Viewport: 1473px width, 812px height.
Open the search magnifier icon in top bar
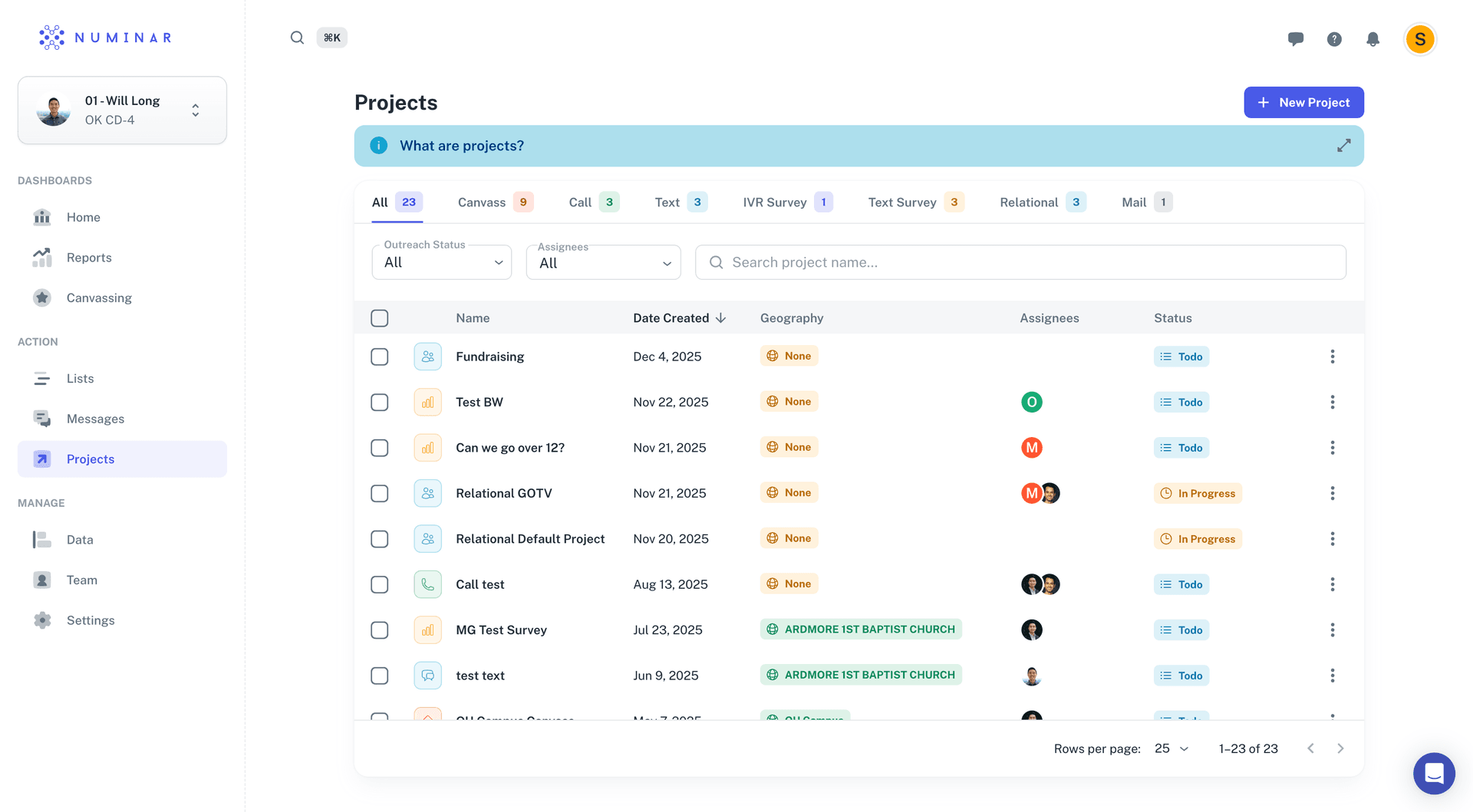point(297,38)
